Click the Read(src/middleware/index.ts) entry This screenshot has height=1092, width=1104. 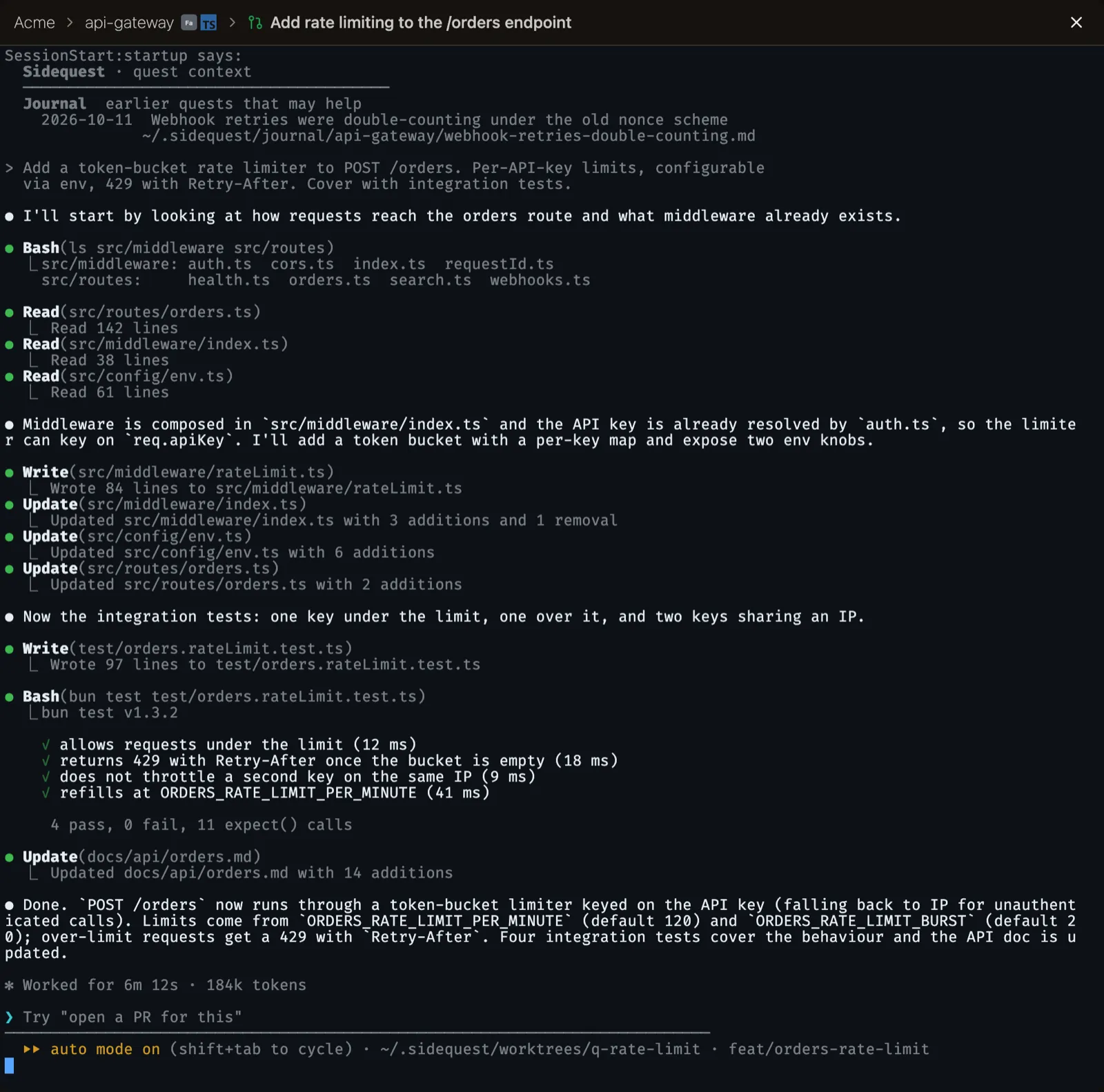(155, 344)
